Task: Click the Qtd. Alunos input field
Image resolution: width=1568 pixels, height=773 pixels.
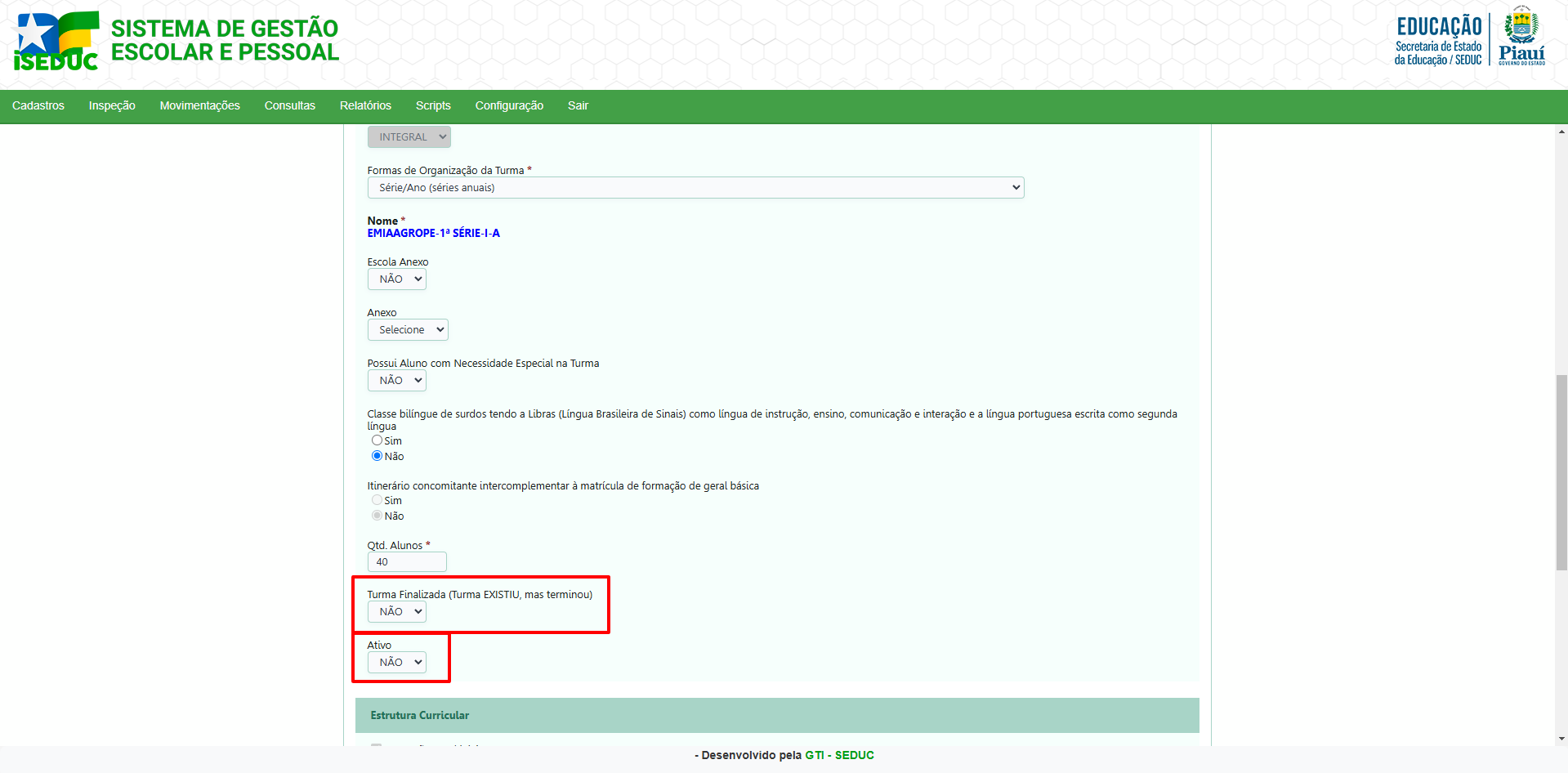Action: [407, 562]
